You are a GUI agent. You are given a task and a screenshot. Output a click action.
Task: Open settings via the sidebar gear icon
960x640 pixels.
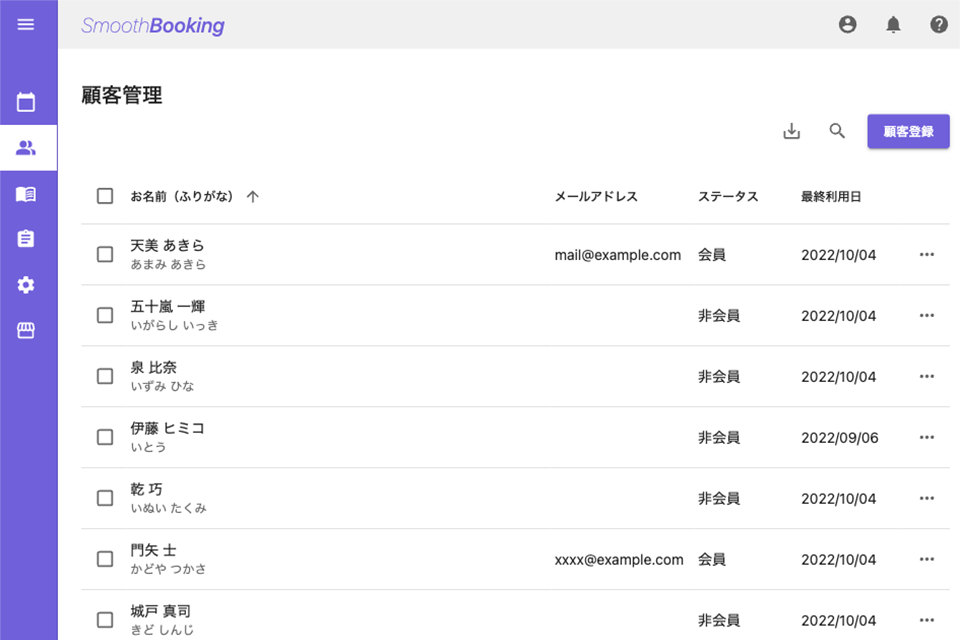(26, 285)
